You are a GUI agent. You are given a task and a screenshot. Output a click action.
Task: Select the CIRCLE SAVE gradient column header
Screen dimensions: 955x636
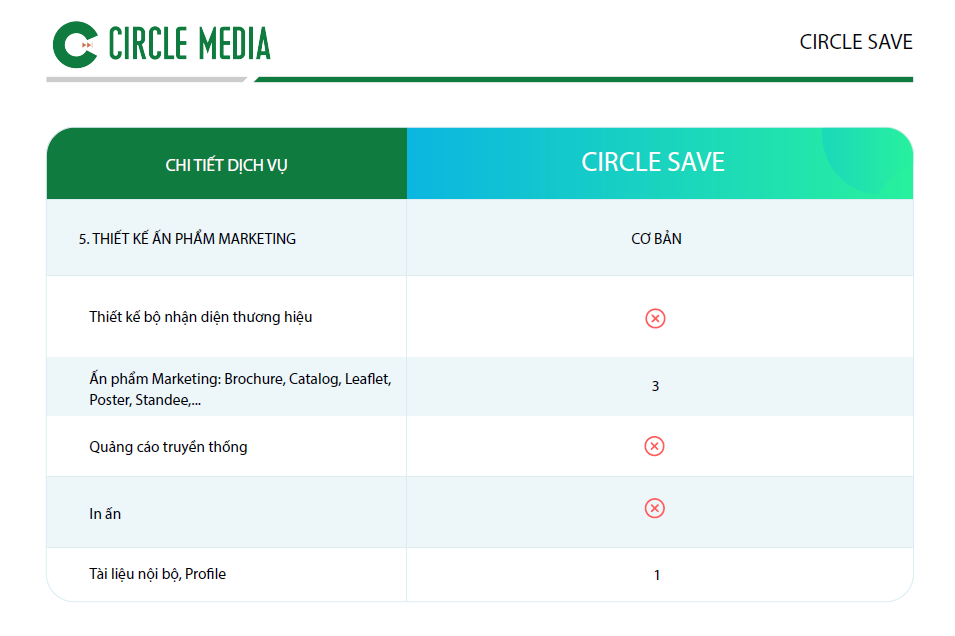[x=660, y=163]
